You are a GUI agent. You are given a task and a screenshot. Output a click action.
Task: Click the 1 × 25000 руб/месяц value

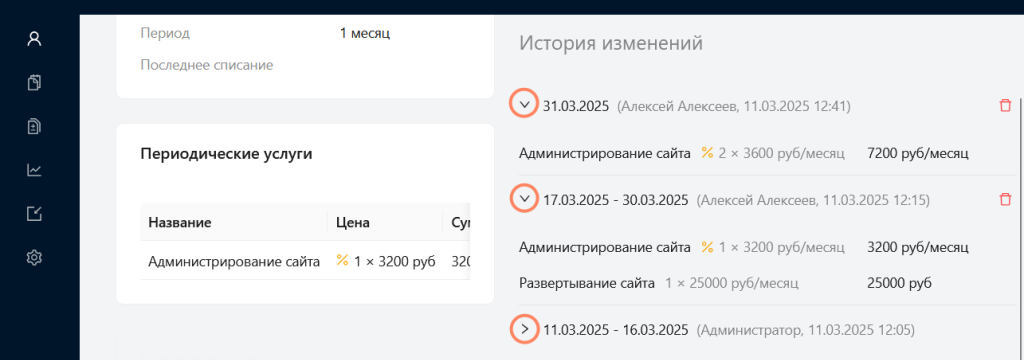pos(731,284)
